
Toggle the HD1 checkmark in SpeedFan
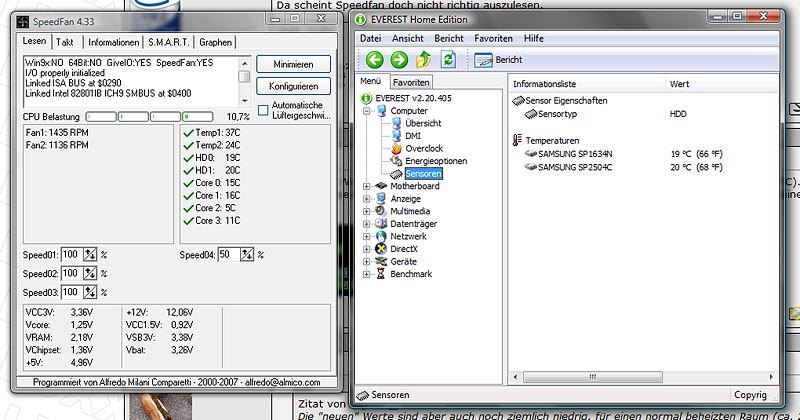coord(188,170)
